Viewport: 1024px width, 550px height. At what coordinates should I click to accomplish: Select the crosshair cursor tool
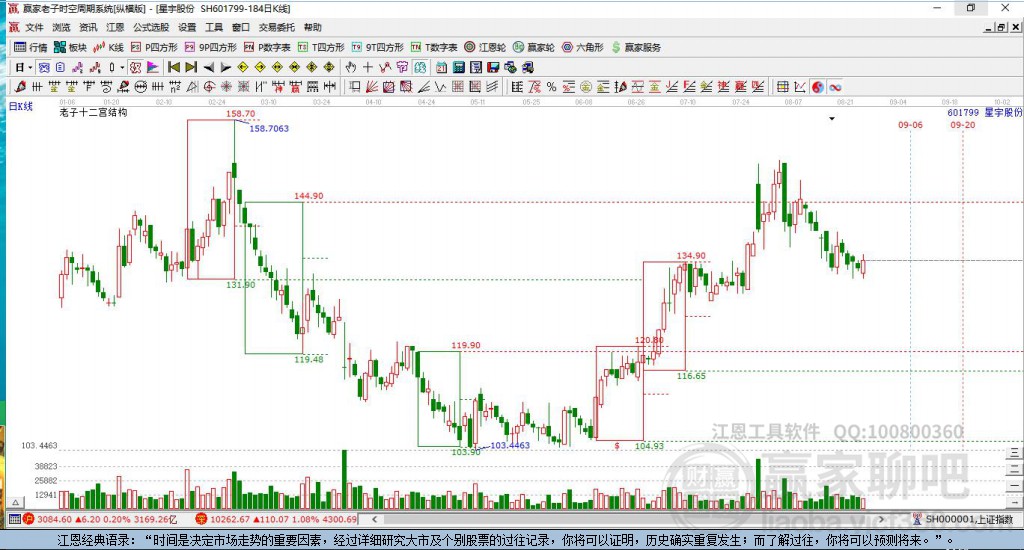[x=368, y=67]
